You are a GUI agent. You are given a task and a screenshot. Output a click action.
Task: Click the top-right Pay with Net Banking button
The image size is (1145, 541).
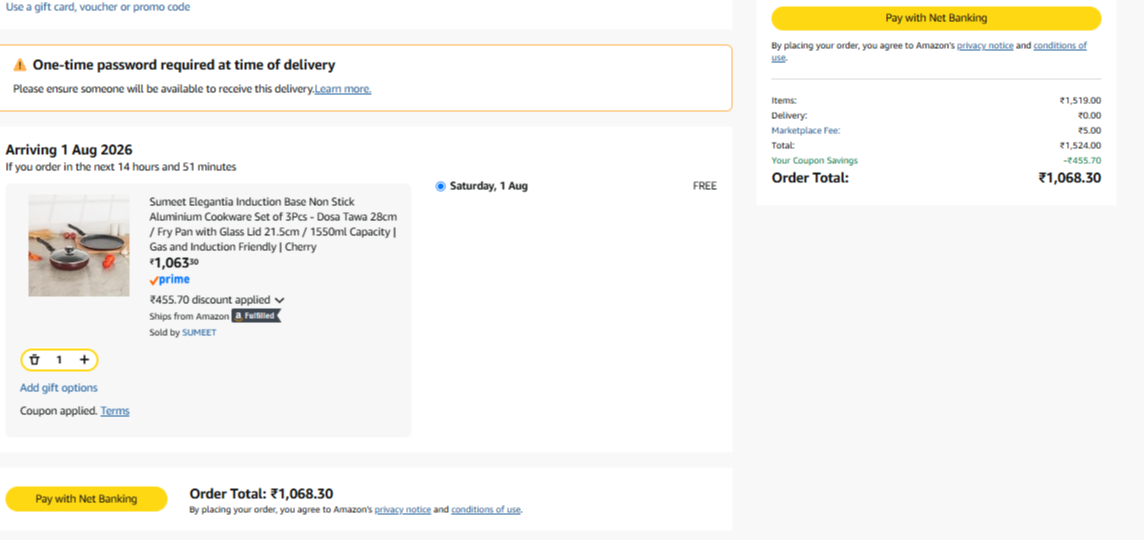tap(936, 18)
